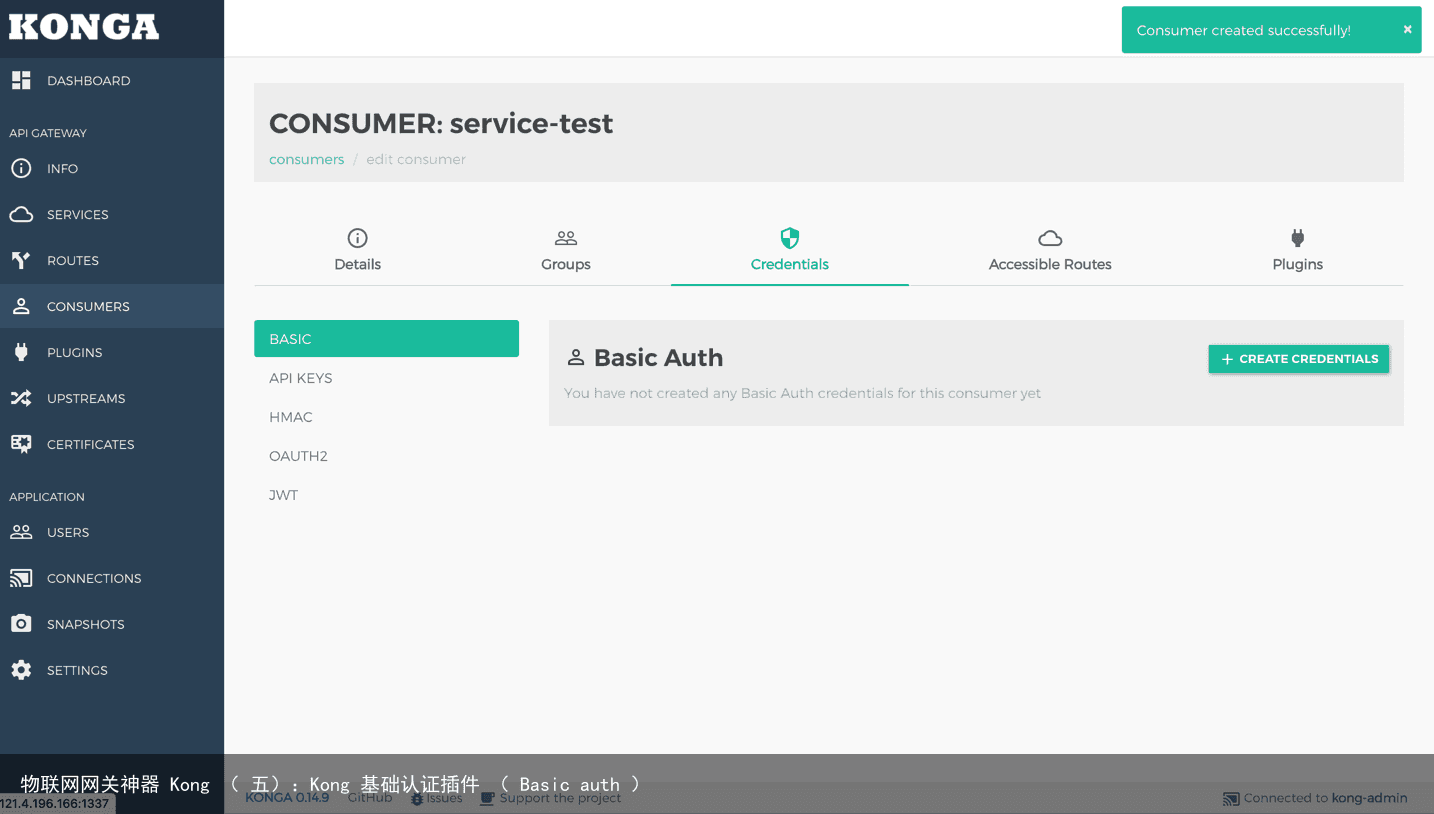The width and height of the screenshot is (1434, 814).
Task: Click the Plugins plug icon in sidebar
Action: point(21,352)
